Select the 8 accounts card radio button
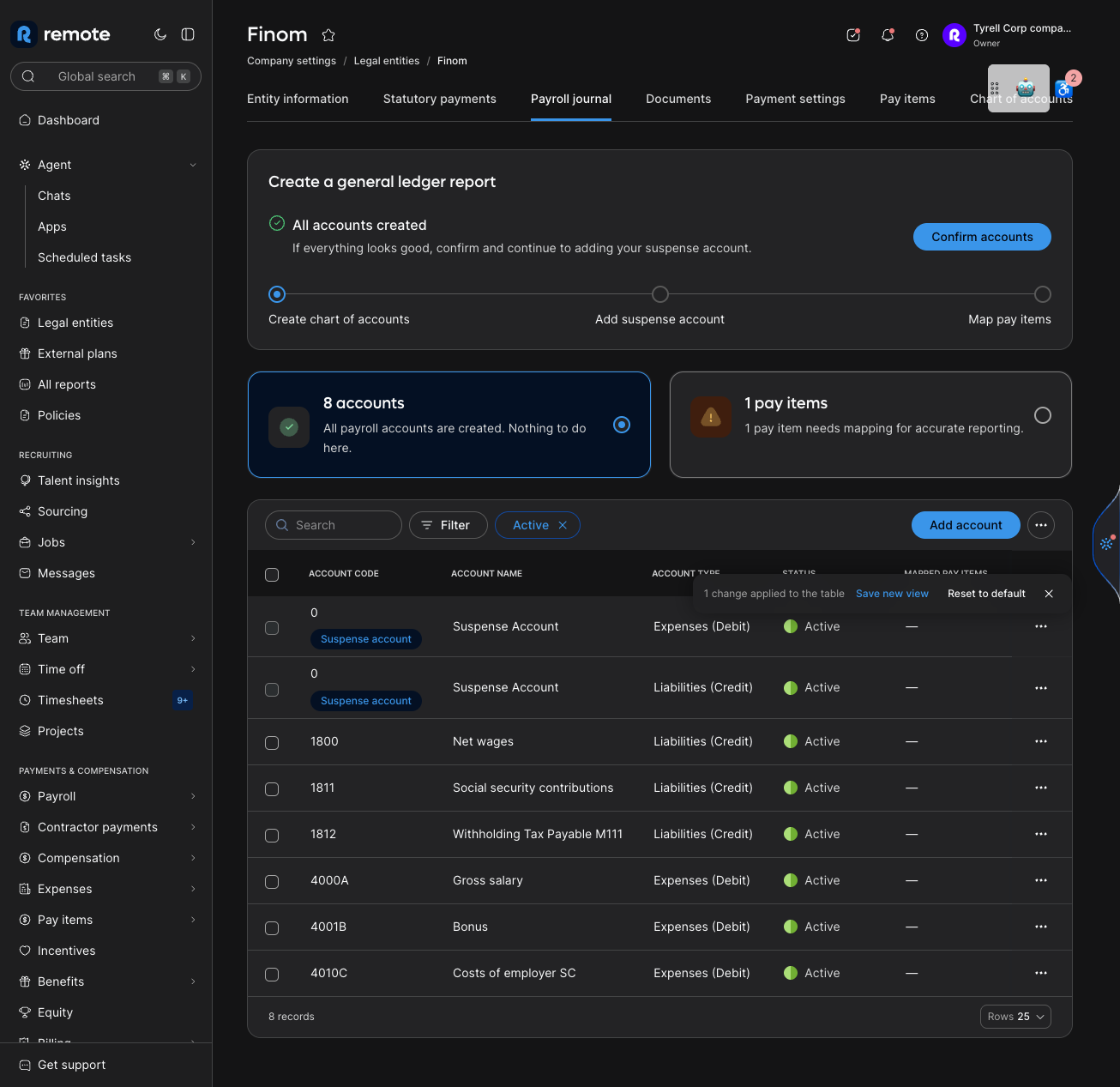This screenshot has width=1120, height=1087. [x=622, y=425]
